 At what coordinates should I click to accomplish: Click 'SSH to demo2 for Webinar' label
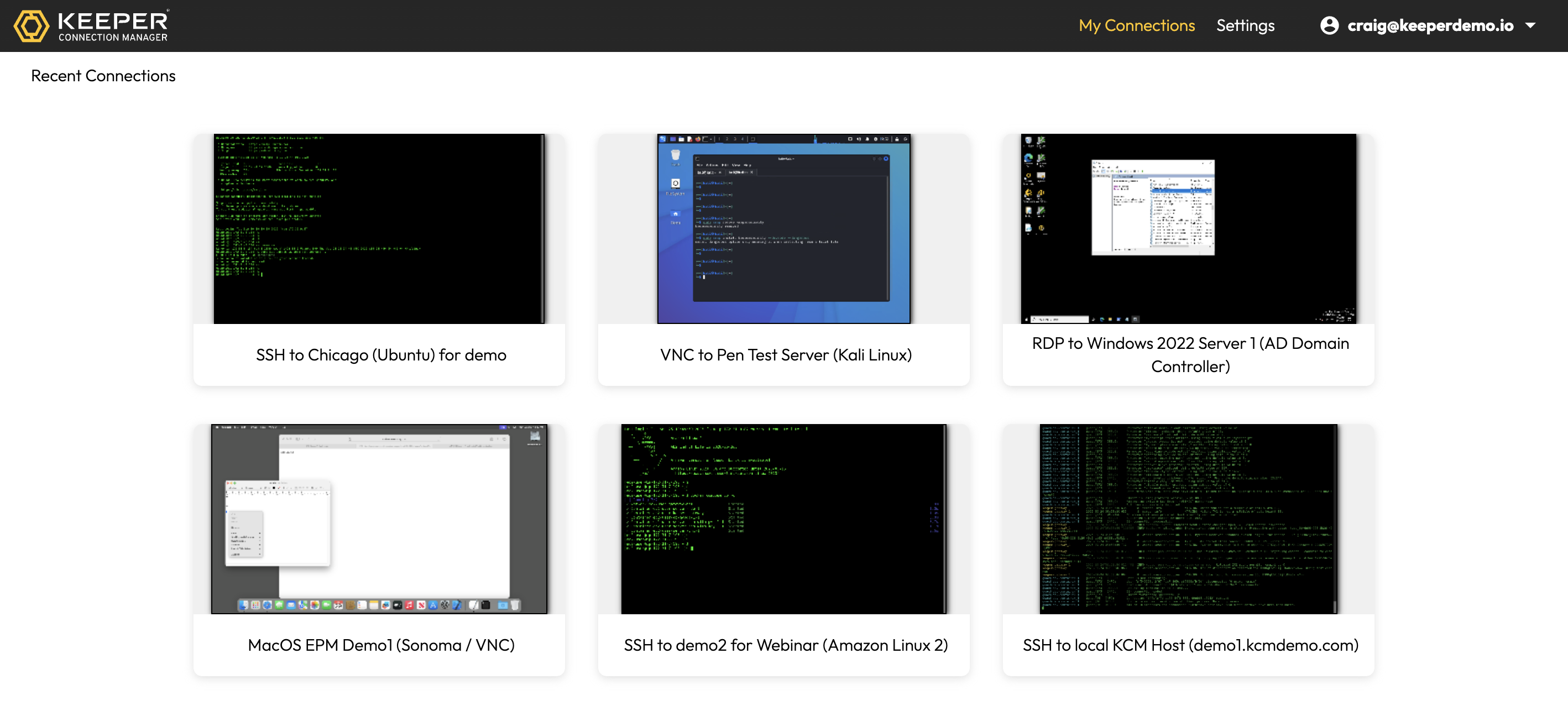(x=785, y=645)
